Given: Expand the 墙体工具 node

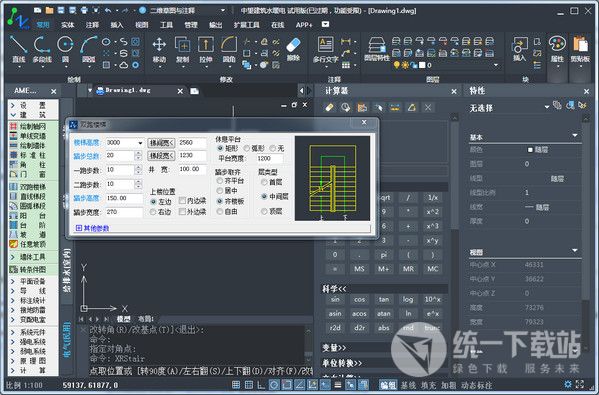Looking at the screenshot, I should (x=13, y=257).
